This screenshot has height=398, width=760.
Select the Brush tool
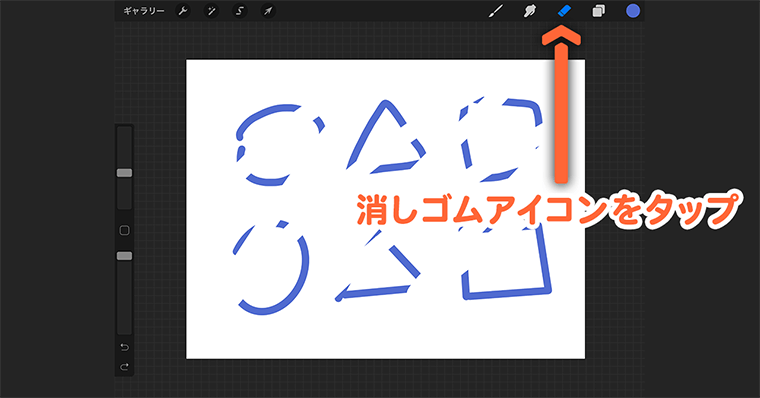(x=495, y=11)
